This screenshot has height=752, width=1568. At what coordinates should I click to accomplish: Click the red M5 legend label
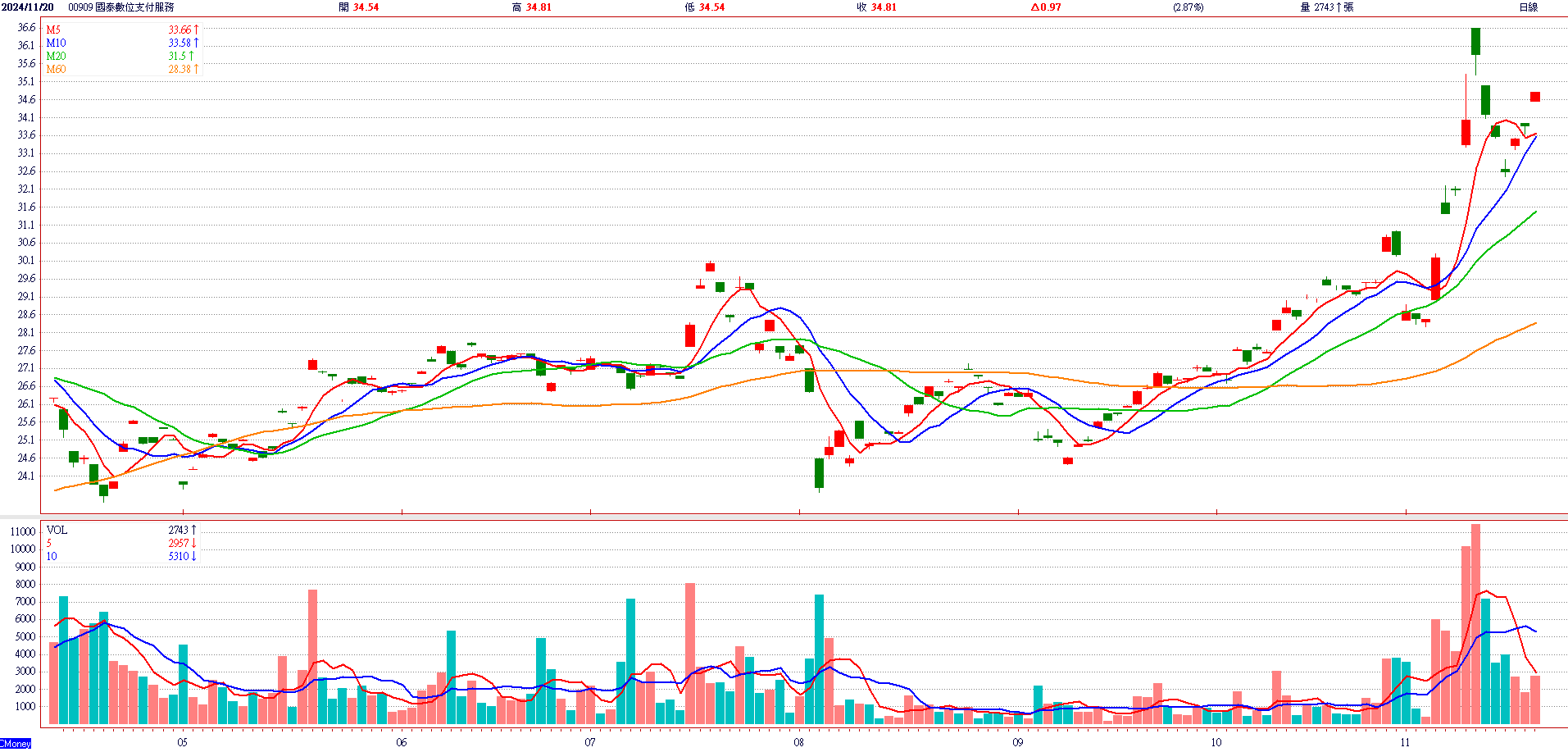click(53, 30)
